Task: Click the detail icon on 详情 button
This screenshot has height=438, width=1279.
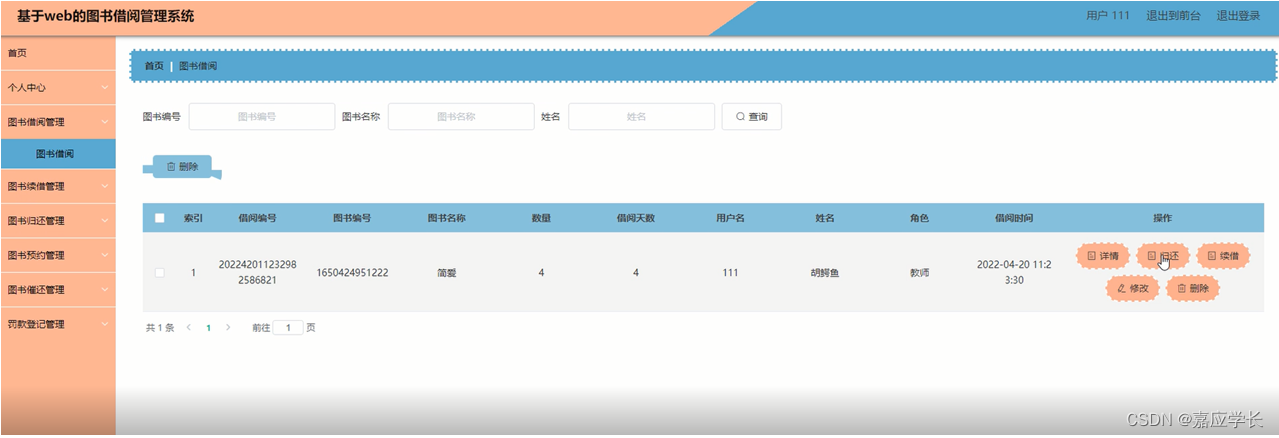Action: click(1092, 256)
